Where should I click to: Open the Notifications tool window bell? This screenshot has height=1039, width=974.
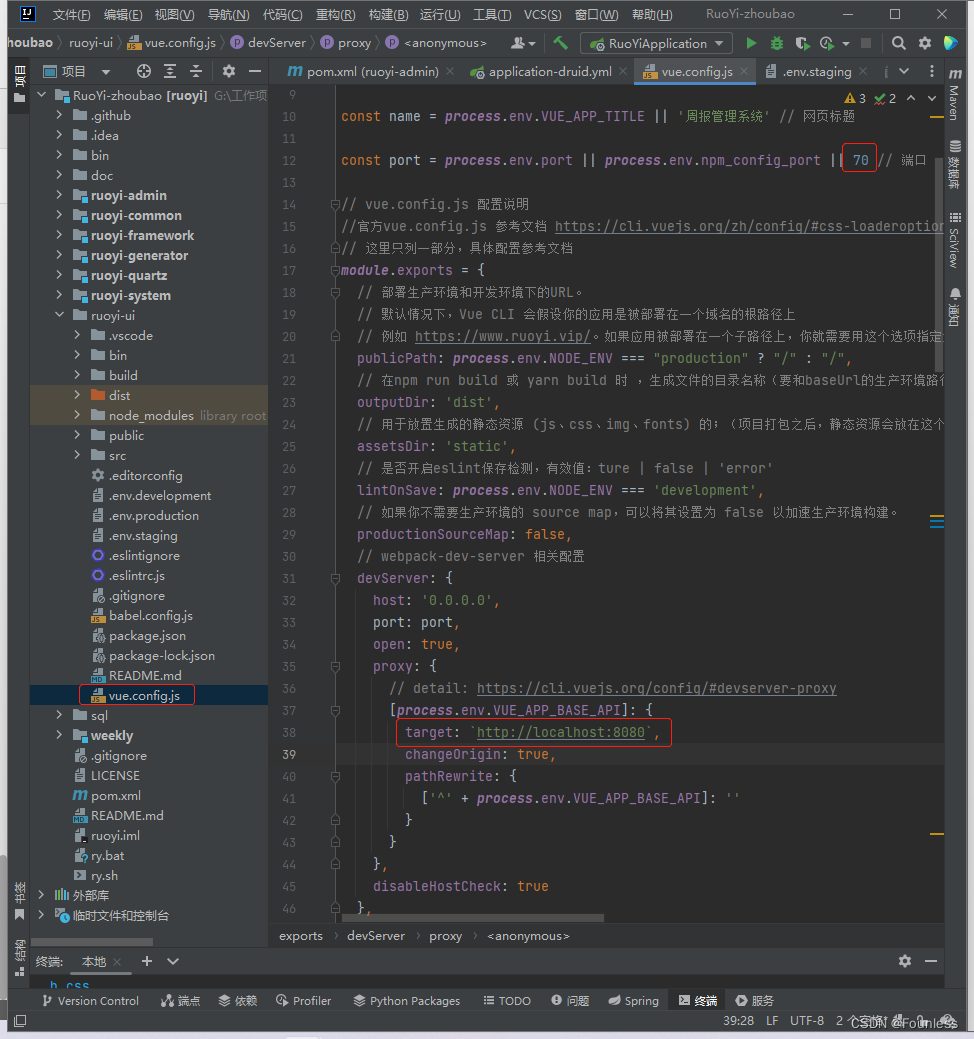955,306
